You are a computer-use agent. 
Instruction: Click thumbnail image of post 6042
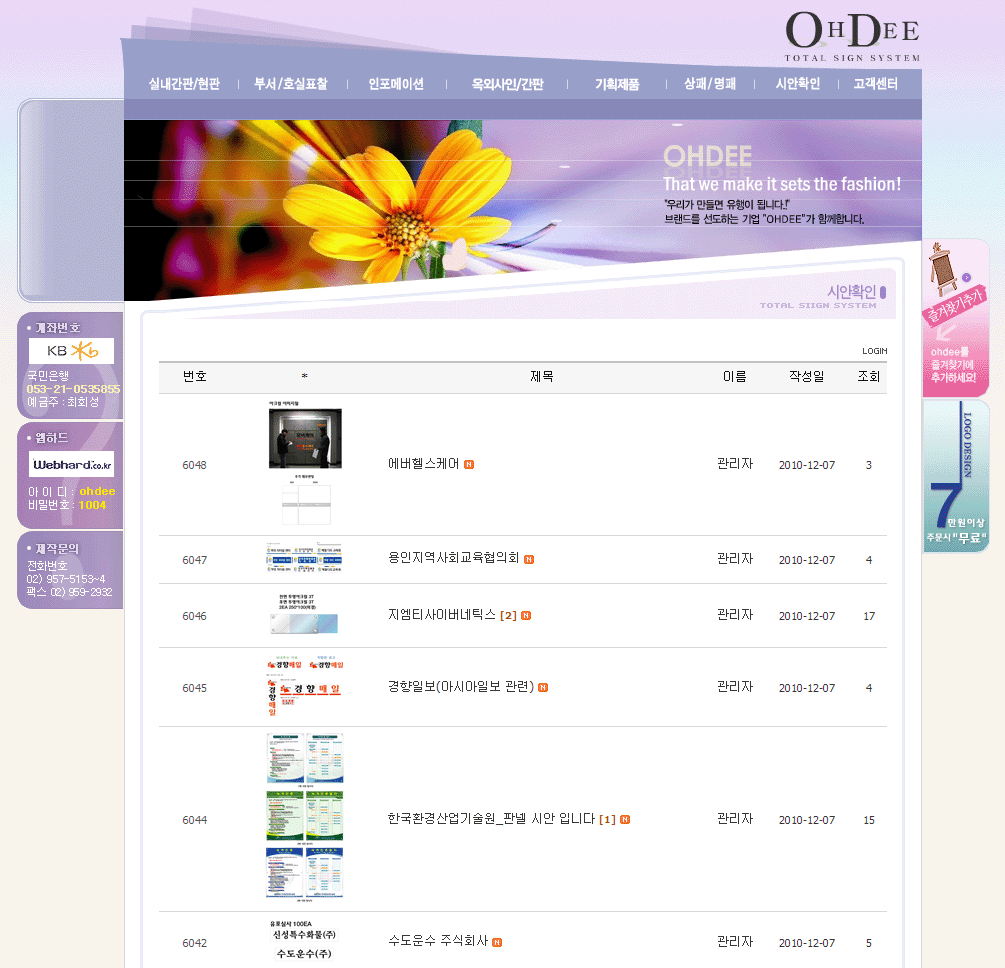pyautogui.click(x=304, y=941)
